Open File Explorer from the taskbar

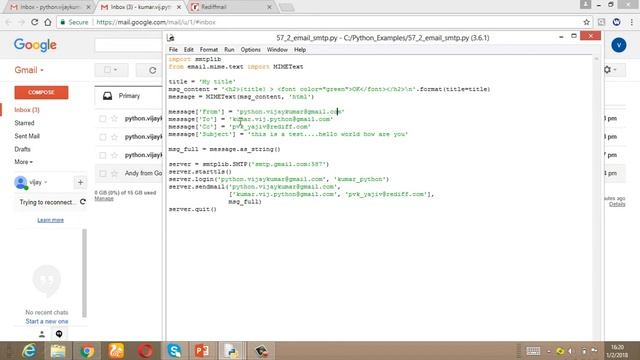[58, 351]
